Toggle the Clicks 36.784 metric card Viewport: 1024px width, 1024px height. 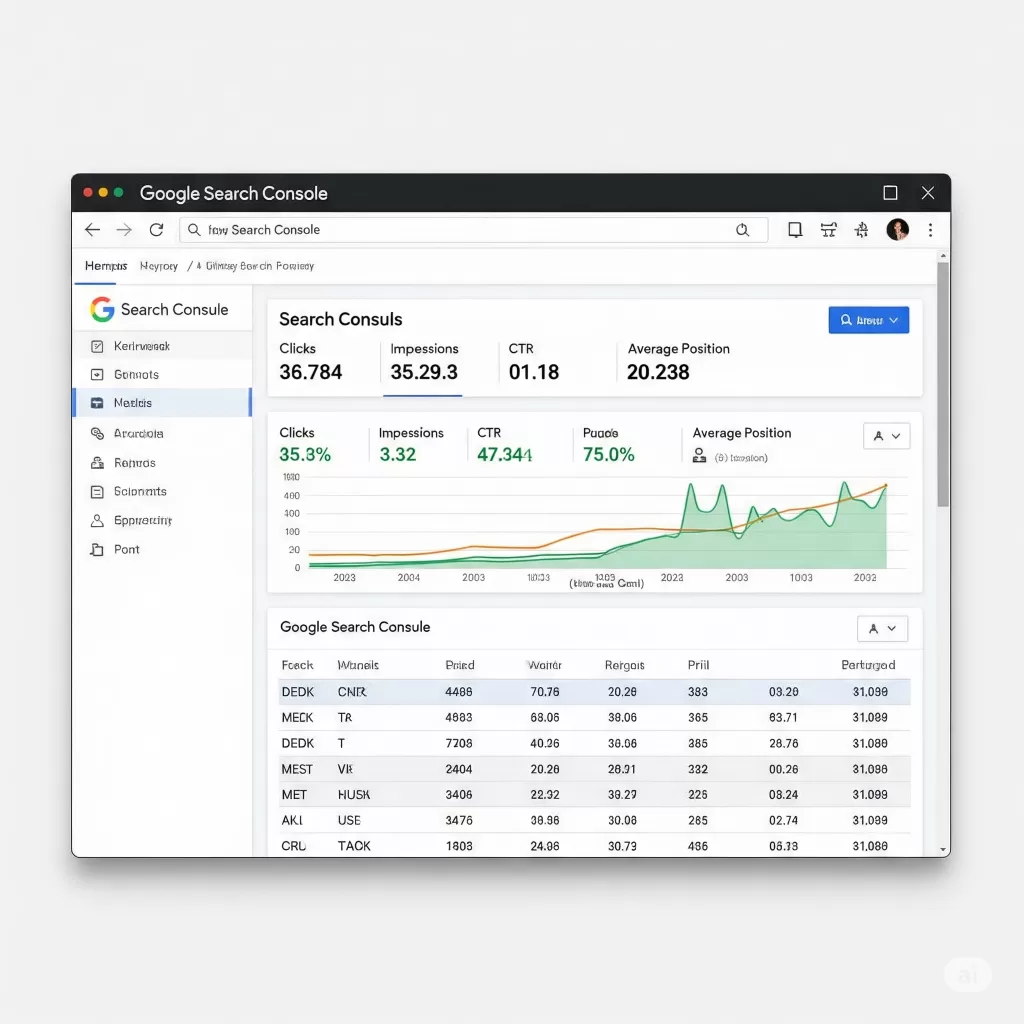311,361
